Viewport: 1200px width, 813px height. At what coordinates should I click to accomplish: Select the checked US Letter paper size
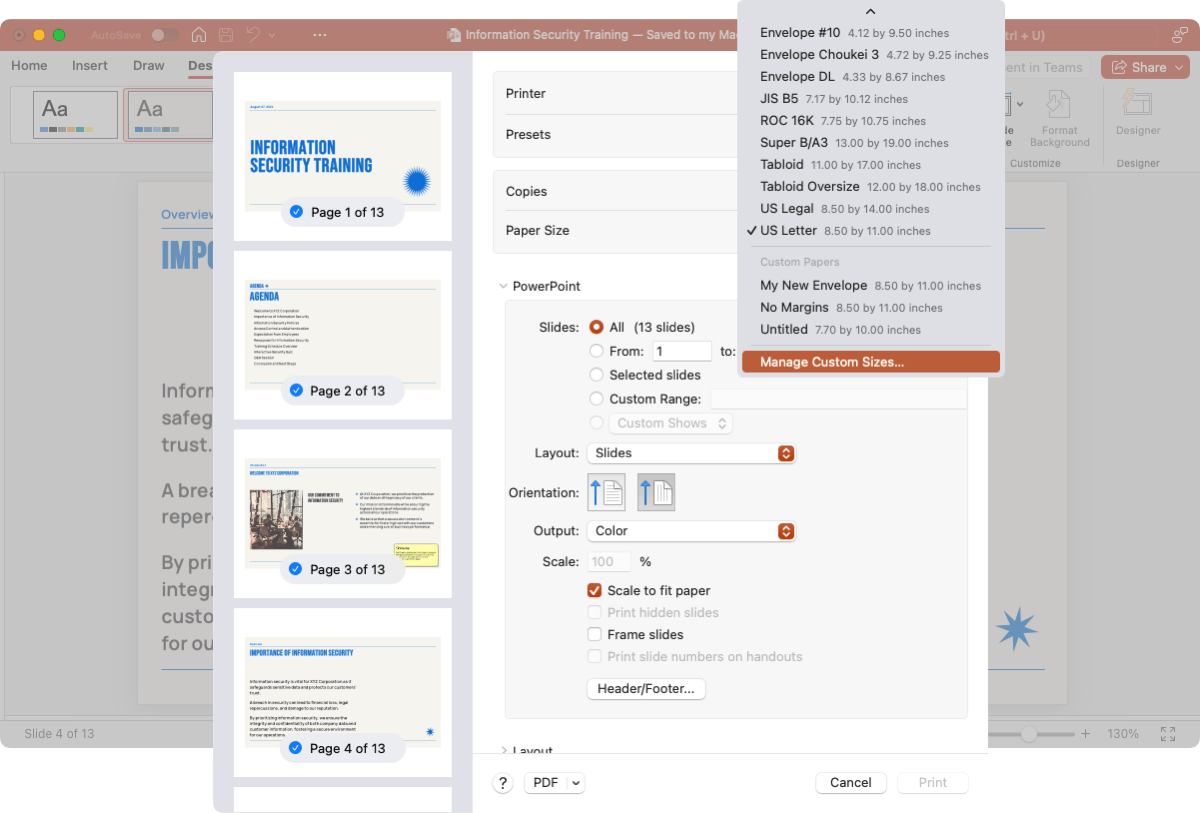(x=871, y=231)
